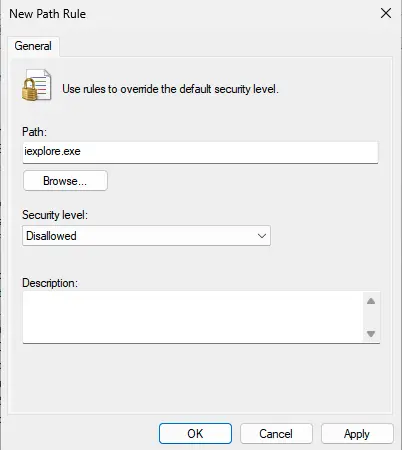Screen dimensions: 402x450
Task: Click the Description box scroll down arrow
Action: [x=371, y=334]
